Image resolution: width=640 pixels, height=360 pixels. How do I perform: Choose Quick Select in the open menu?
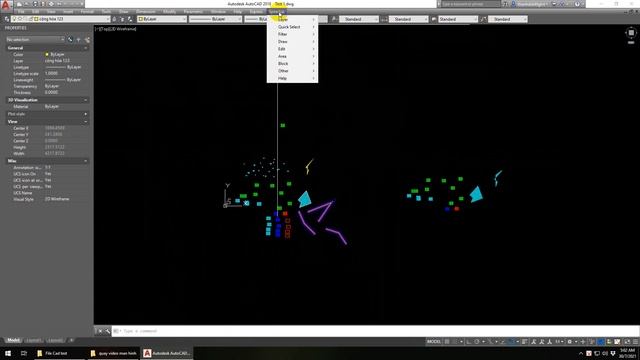(x=292, y=27)
